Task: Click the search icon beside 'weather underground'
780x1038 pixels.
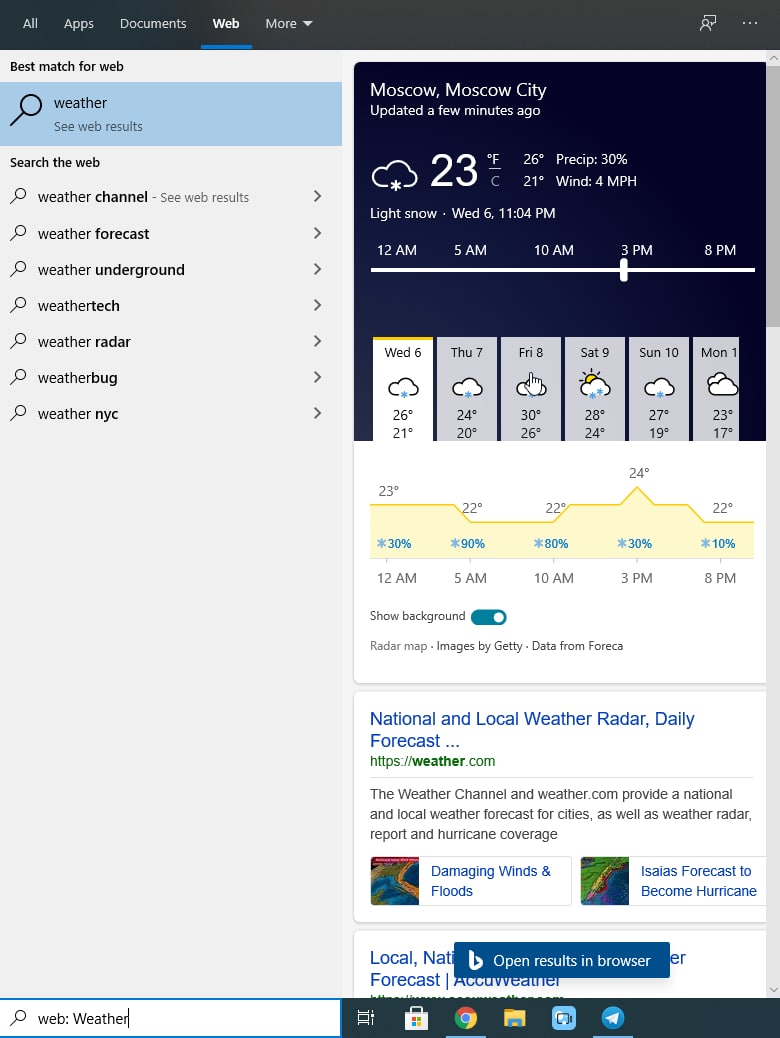Action: pyautogui.click(x=19, y=269)
